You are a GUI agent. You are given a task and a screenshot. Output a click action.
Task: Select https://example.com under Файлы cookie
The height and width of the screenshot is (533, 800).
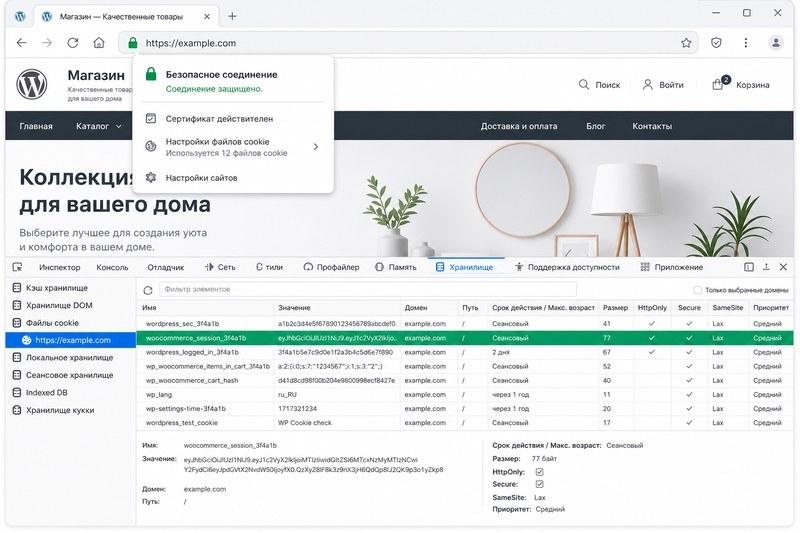71,340
